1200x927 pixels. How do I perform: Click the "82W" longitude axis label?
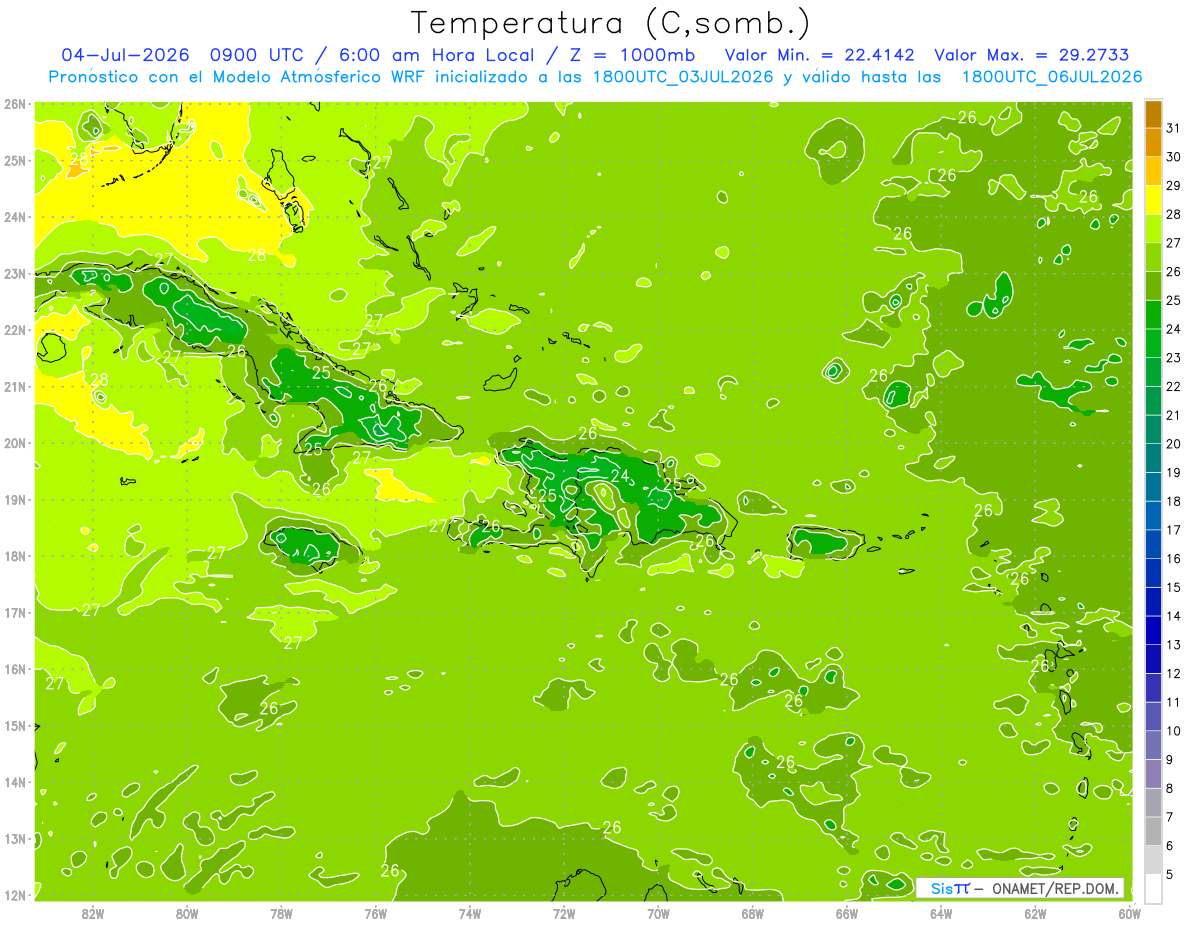[93, 913]
